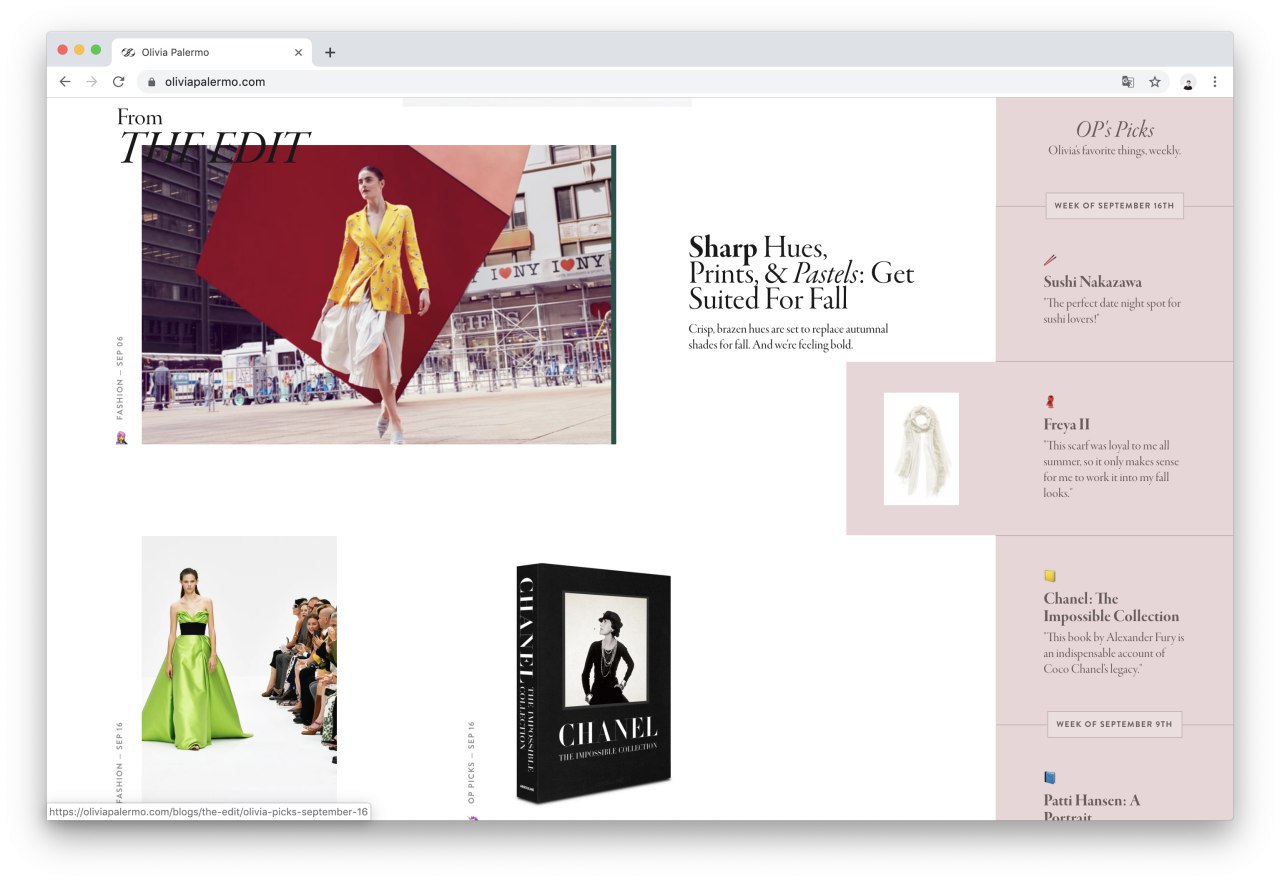Click OP Picks — Sep 16 vertical label

pyautogui.click(x=471, y=762)
